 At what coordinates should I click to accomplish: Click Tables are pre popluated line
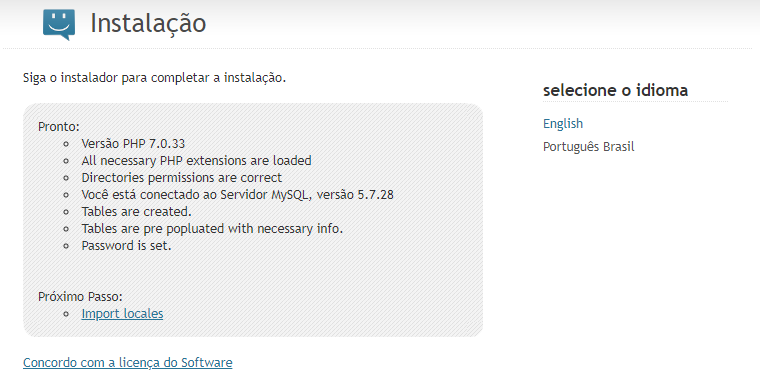[212, 229]
